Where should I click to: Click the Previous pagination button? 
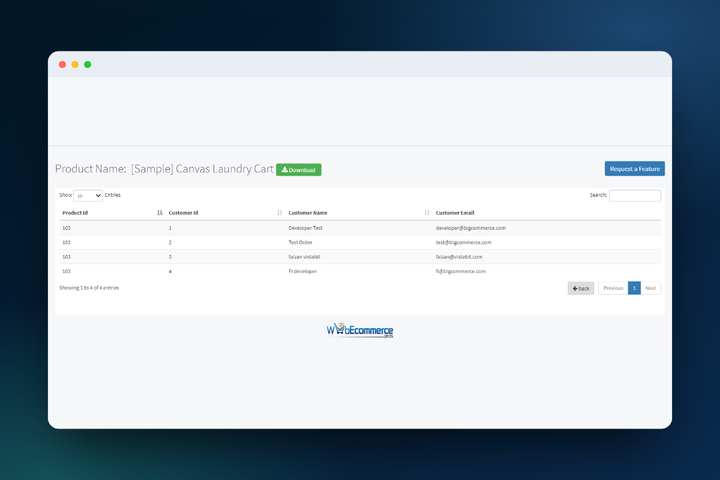pos(613,288)
